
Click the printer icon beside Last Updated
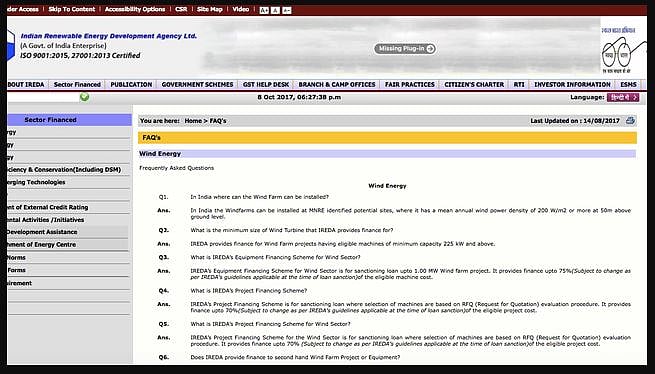tap(630, 121)
